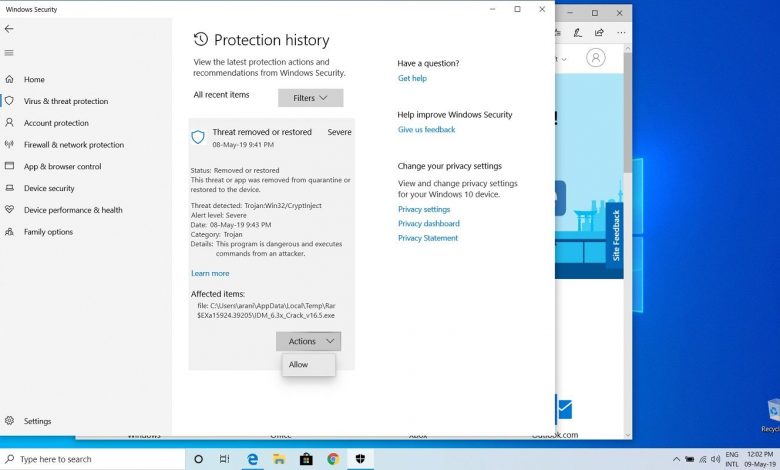Open the hamburger navigation menu
Viewport: 780px width, 470px height.
click(9, 53)
